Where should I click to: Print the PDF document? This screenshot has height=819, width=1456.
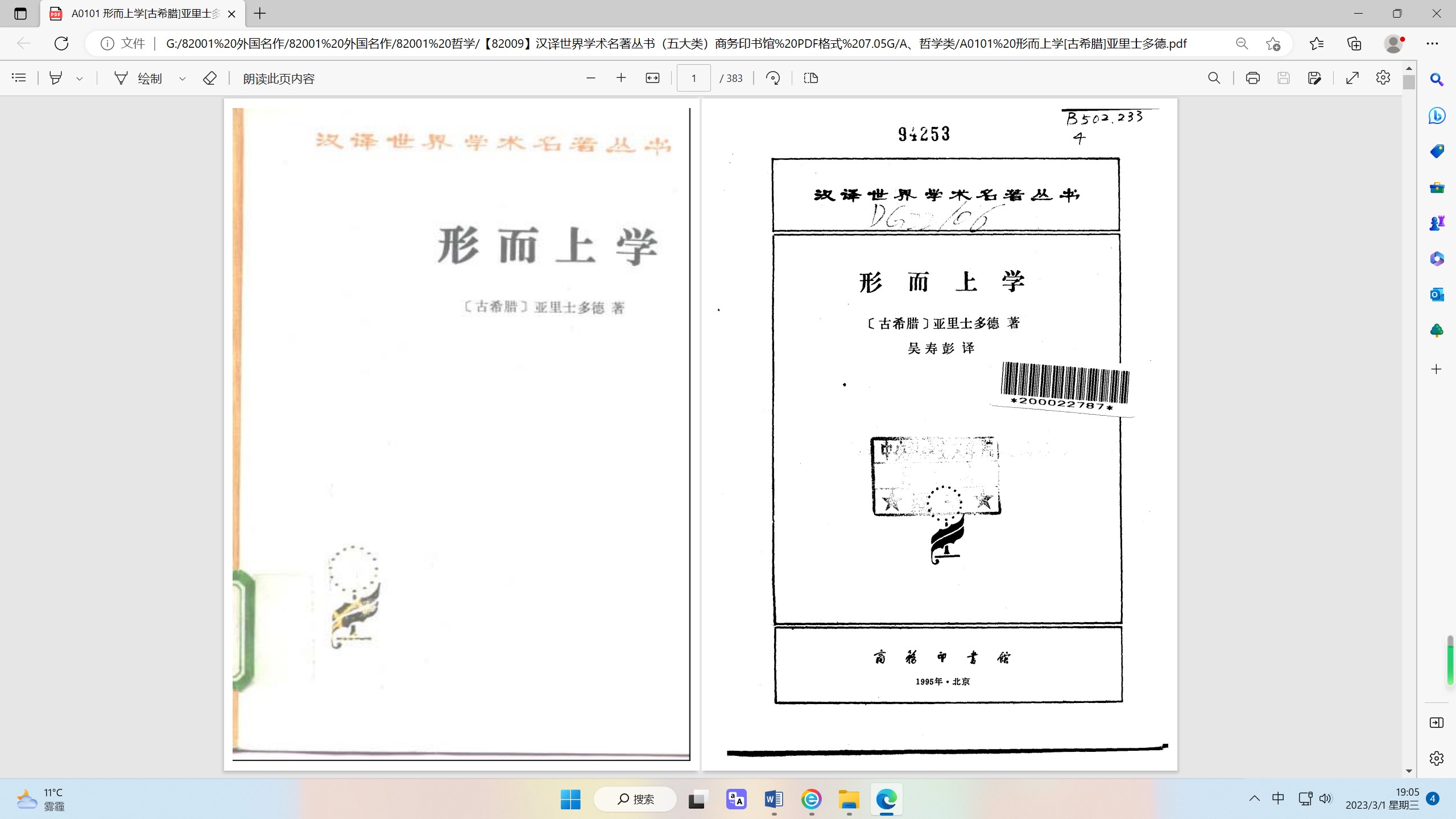[x=1253, y=78]
